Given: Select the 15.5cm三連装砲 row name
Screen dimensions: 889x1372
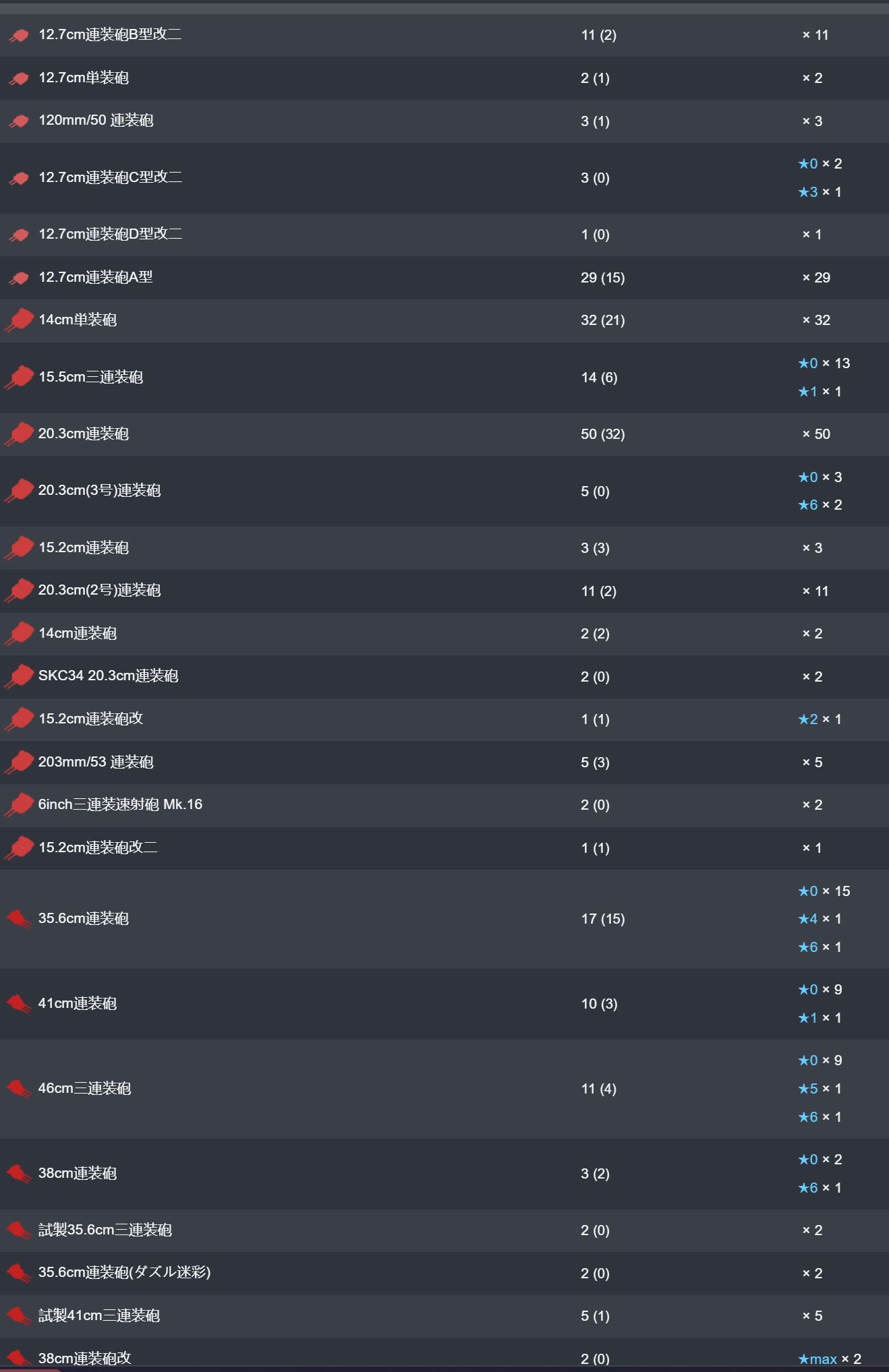Looking at the screenshot, I should [90, 377].
